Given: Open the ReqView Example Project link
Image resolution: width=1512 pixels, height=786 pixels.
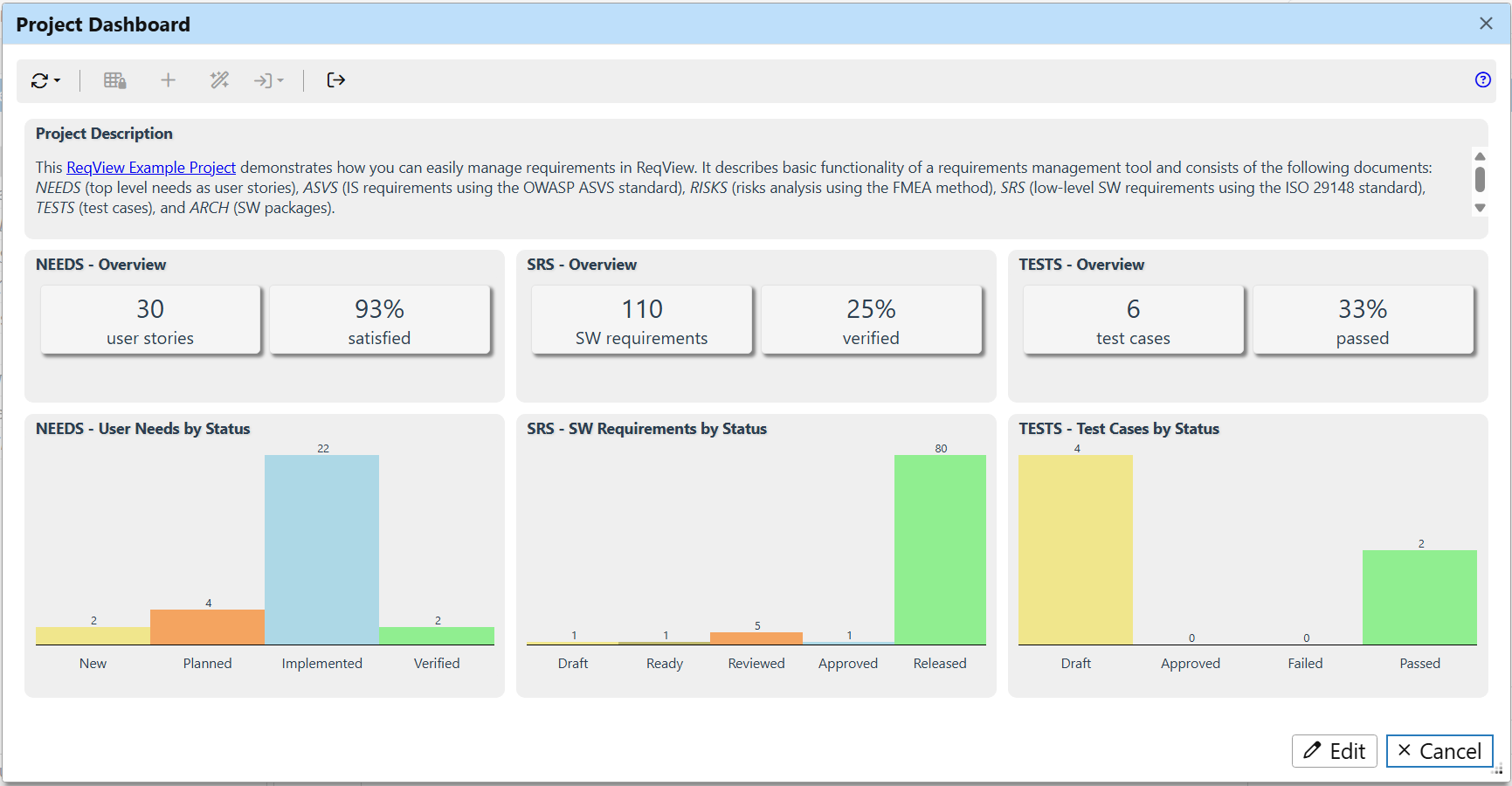Looking at the screenshot, I should (x=150, y=167).
